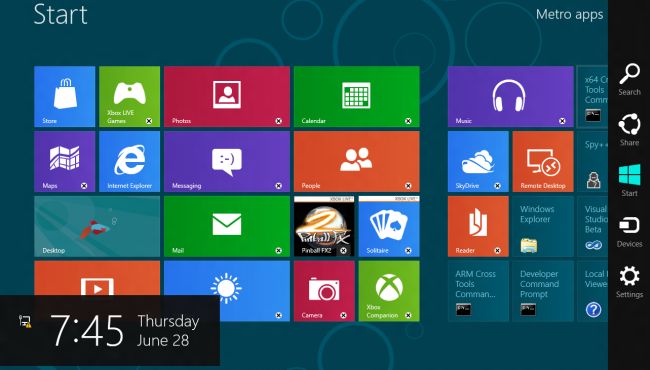Click the Search charm

tap(629, 80)
